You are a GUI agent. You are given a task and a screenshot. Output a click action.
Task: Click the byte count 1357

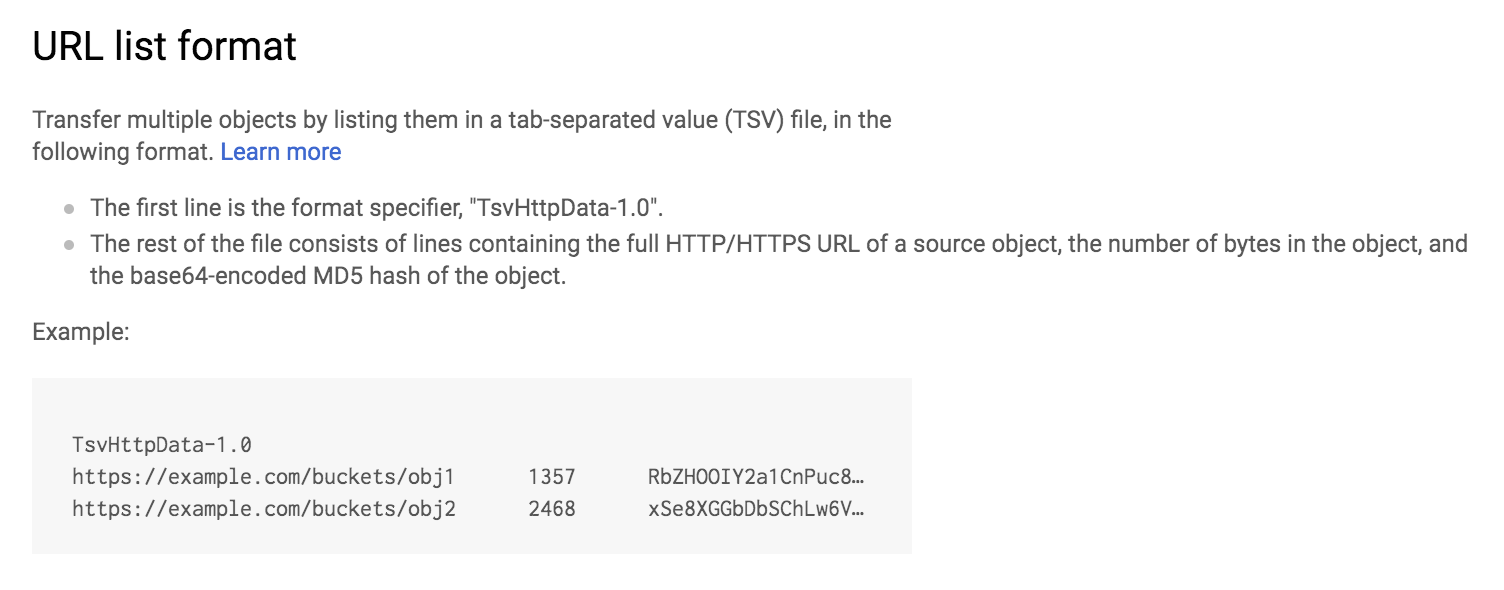point(552,477)
